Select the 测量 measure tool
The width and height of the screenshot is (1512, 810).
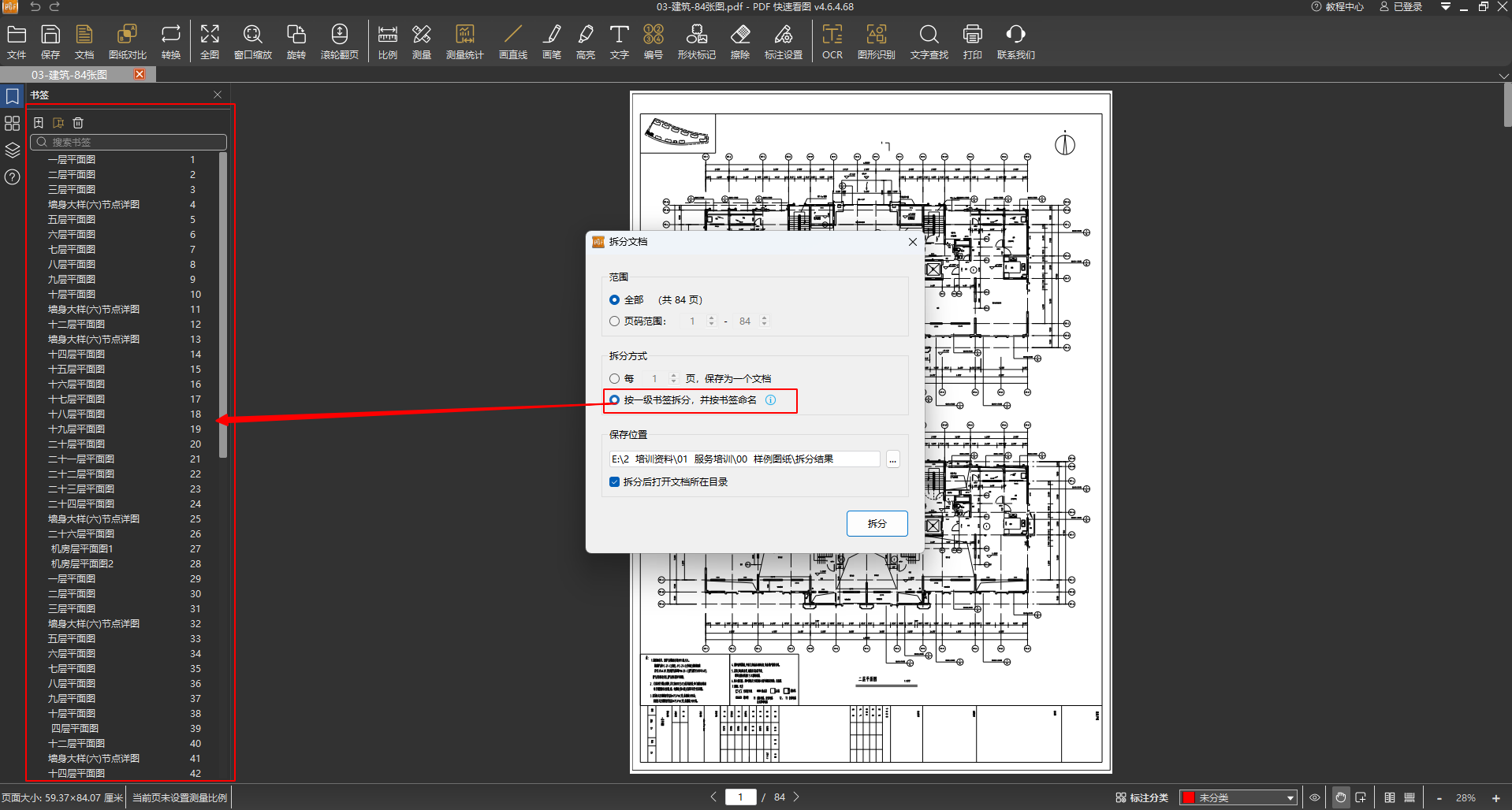pyautogui.click(x=422, y=41)
